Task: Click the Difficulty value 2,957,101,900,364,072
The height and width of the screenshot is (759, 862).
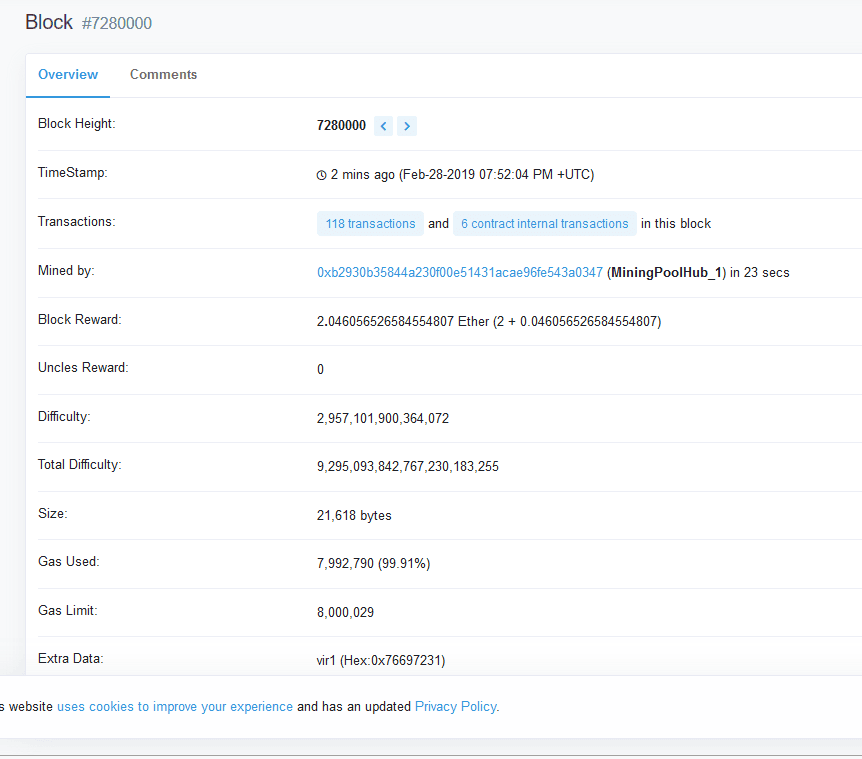Action: coord(382,418)
